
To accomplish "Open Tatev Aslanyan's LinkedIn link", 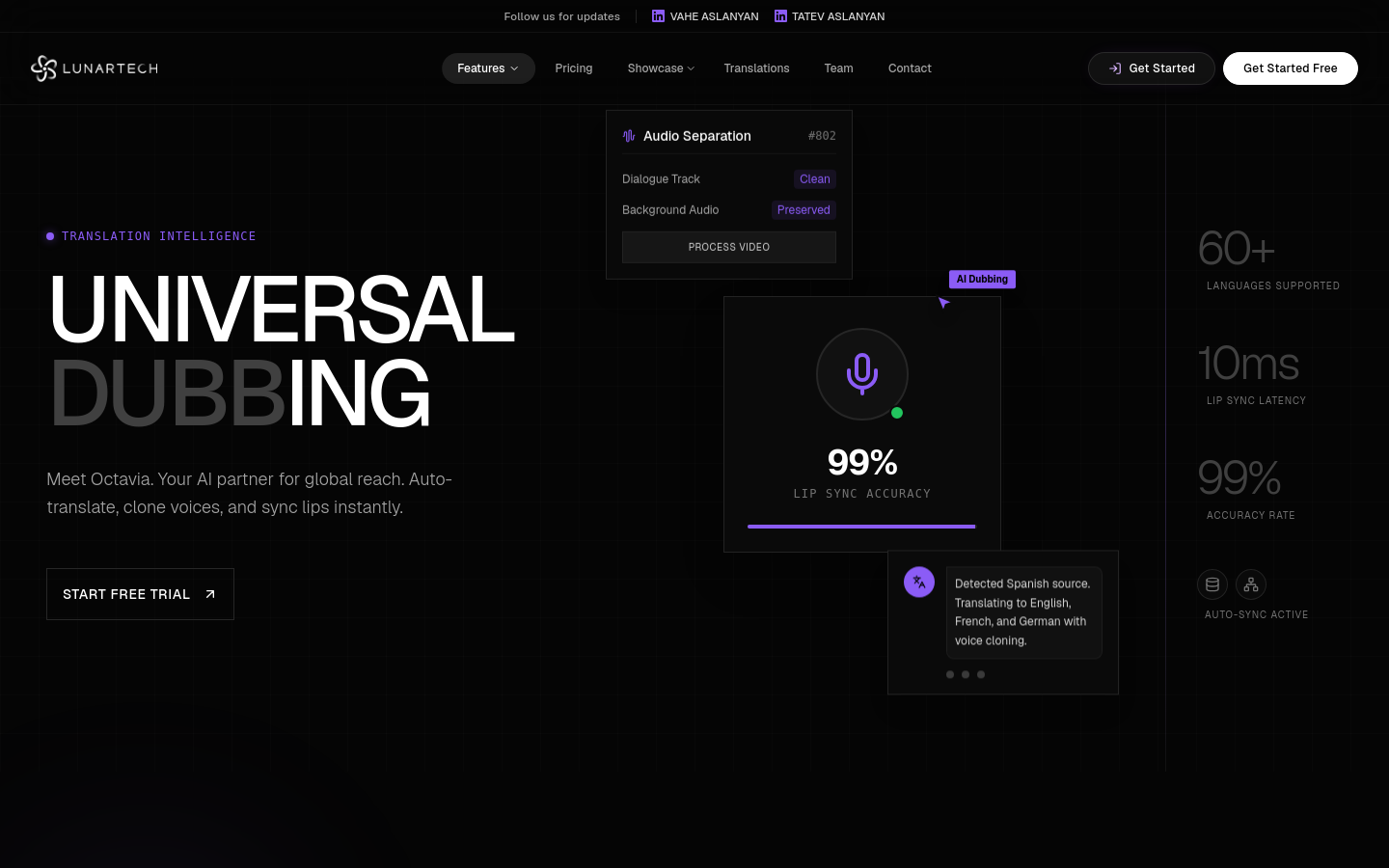I will click(x=830, y=16).
